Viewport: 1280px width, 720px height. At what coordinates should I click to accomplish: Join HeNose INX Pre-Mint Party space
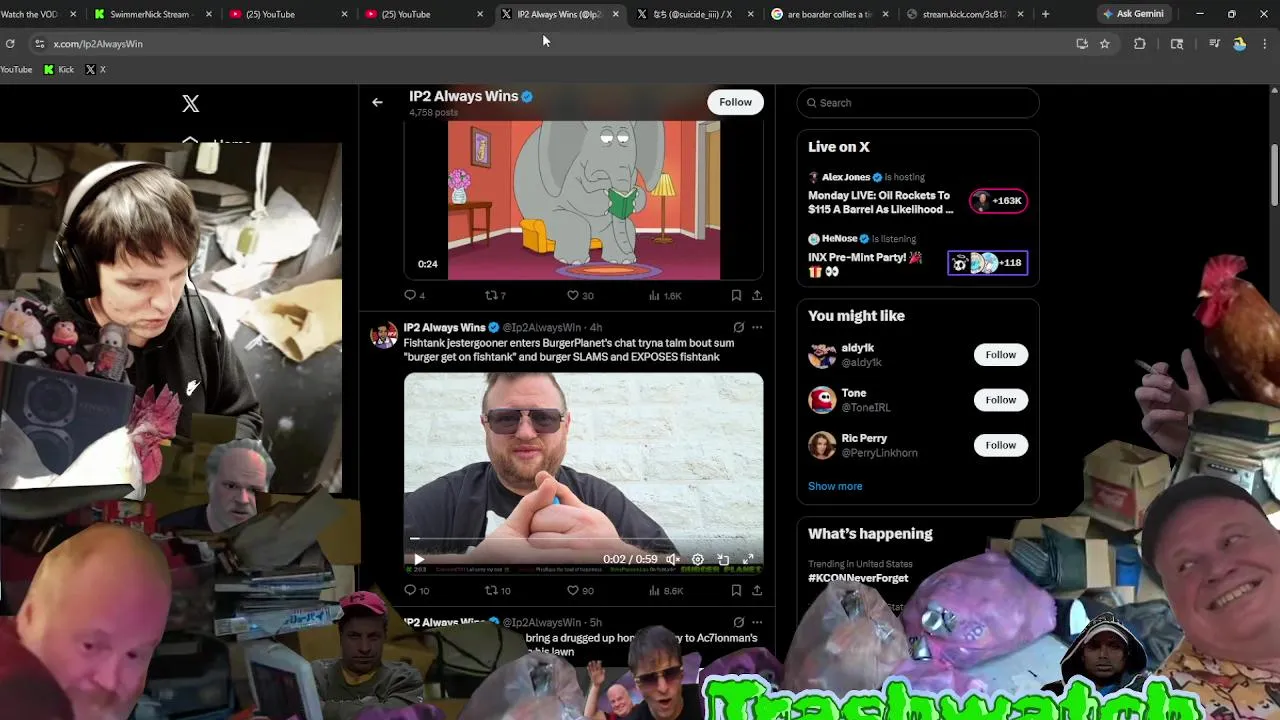click(865, 264)
